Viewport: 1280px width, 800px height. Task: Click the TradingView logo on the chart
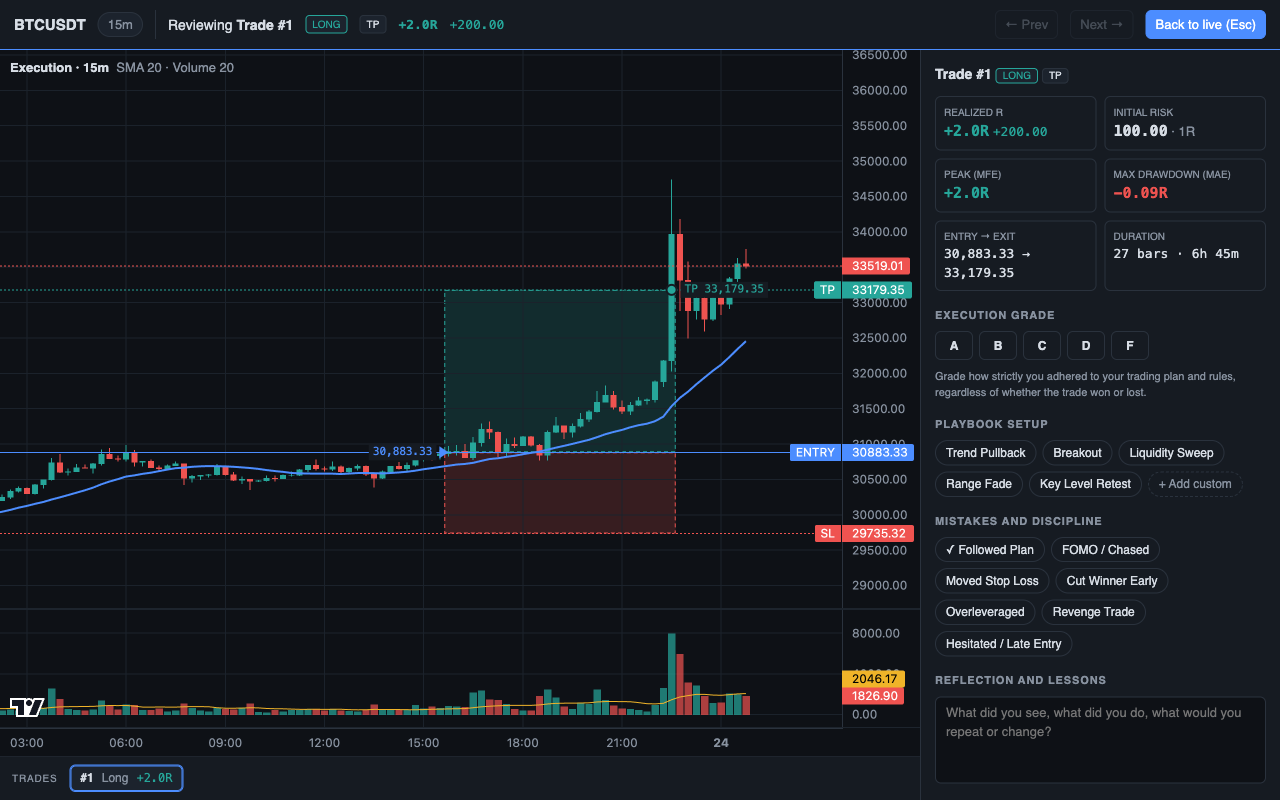click(x=27, y=707)
